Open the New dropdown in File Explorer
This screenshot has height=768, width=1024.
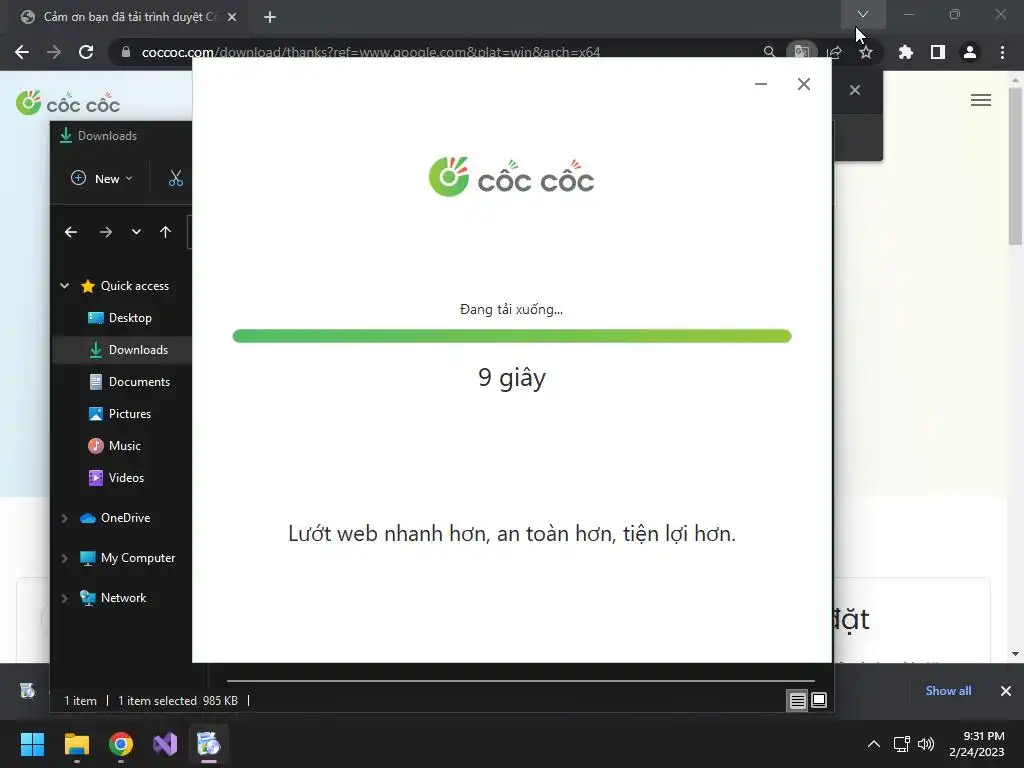click(x=102, y=178)
